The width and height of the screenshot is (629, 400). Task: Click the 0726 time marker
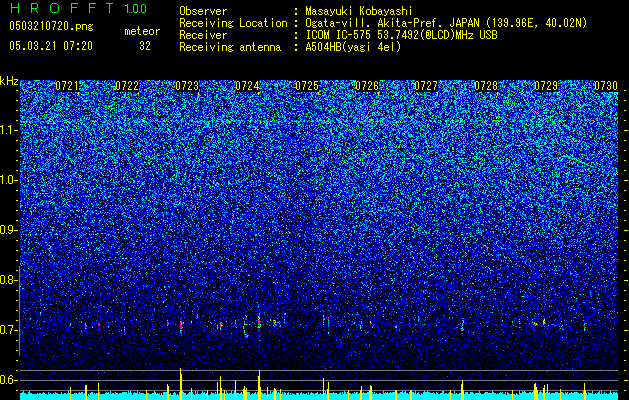367,86
